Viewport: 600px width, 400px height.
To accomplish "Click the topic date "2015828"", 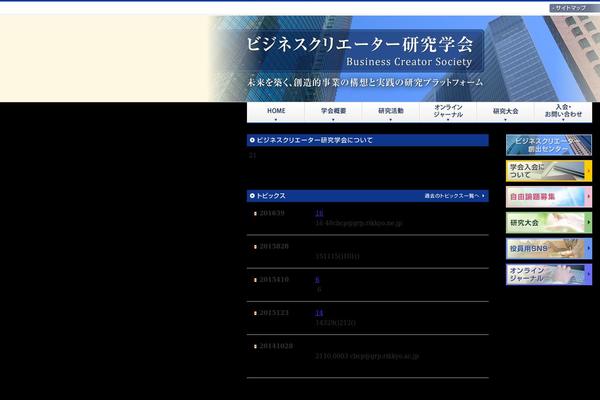I will click(x=274, y=246).
